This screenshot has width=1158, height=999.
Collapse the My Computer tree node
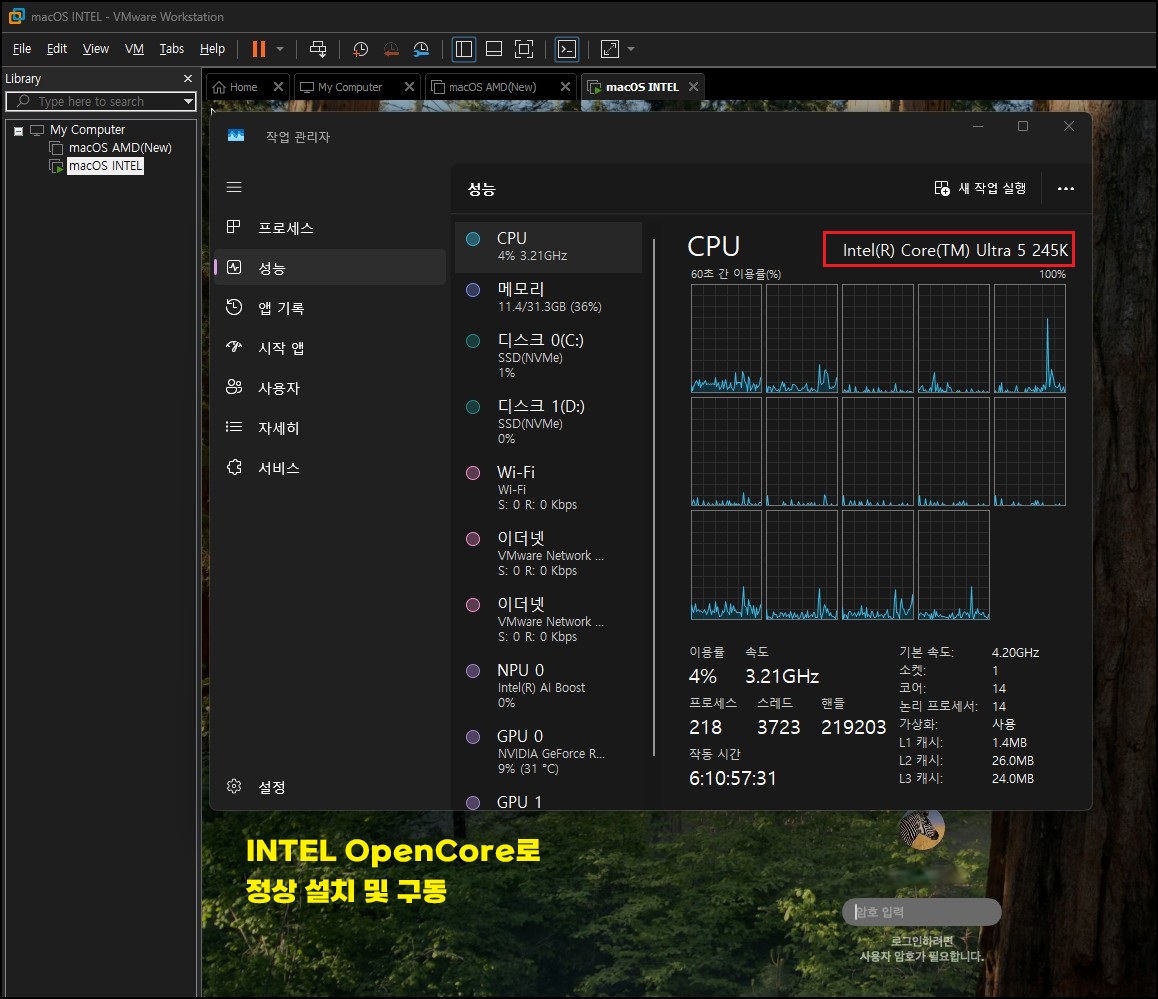pyautogui.click(x=18, y=131)
